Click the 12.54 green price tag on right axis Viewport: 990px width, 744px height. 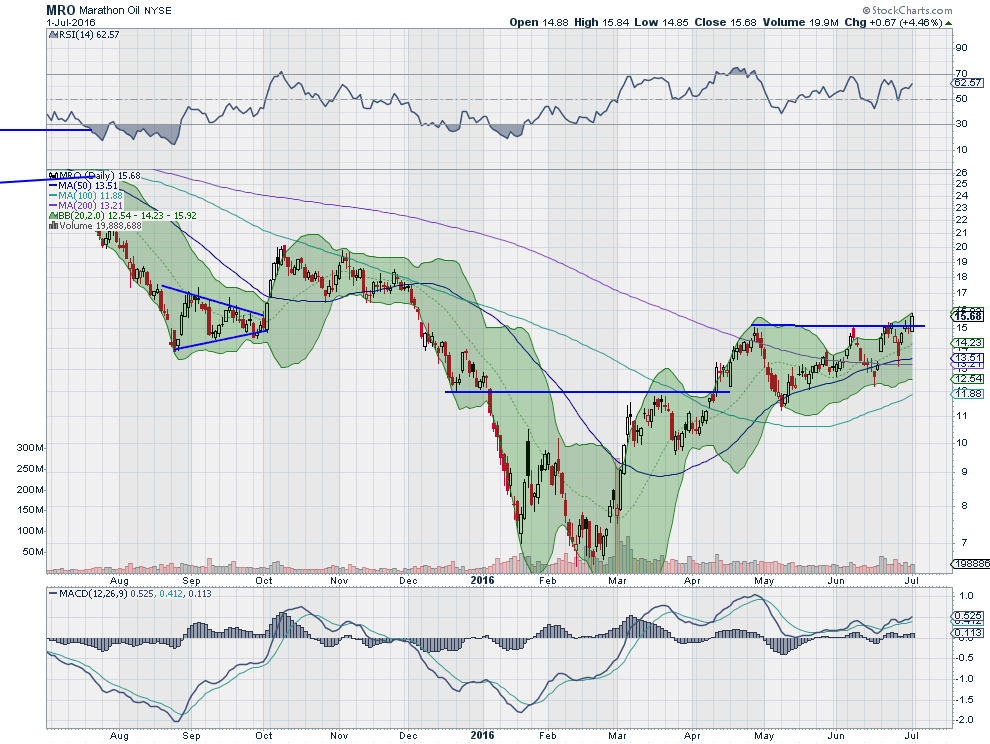[x=969, y=378]
